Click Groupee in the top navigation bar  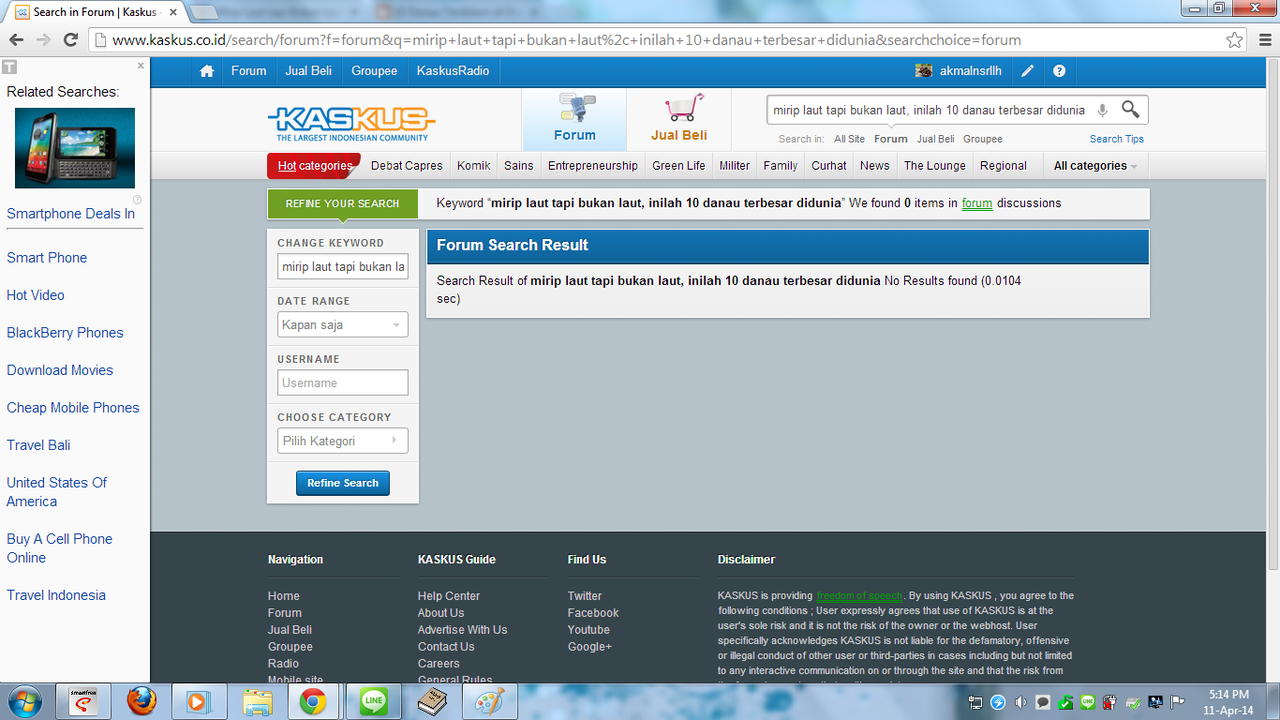(374, 71)
